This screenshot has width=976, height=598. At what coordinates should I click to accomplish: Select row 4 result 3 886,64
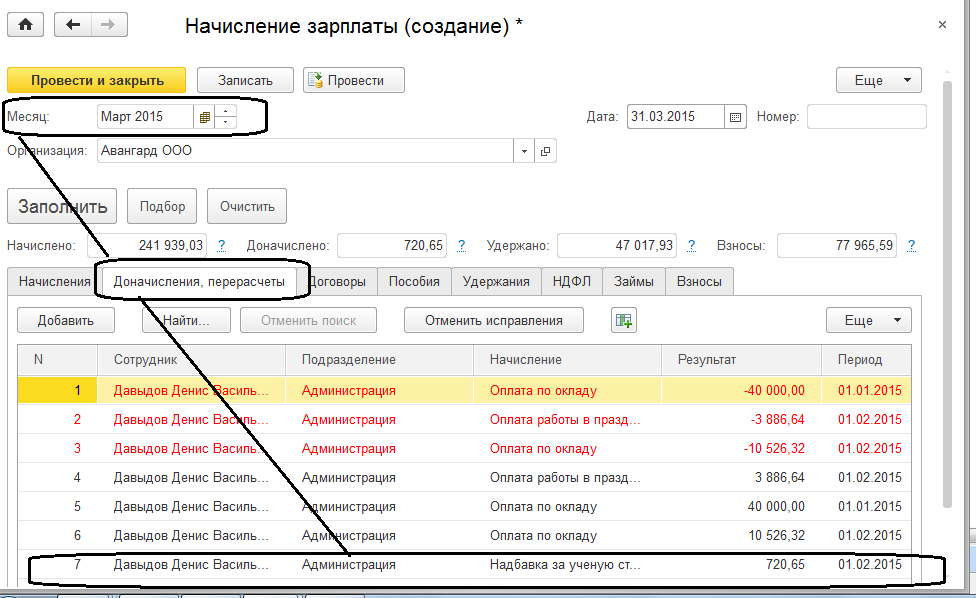pyautogui.click(x=741, y=478)
